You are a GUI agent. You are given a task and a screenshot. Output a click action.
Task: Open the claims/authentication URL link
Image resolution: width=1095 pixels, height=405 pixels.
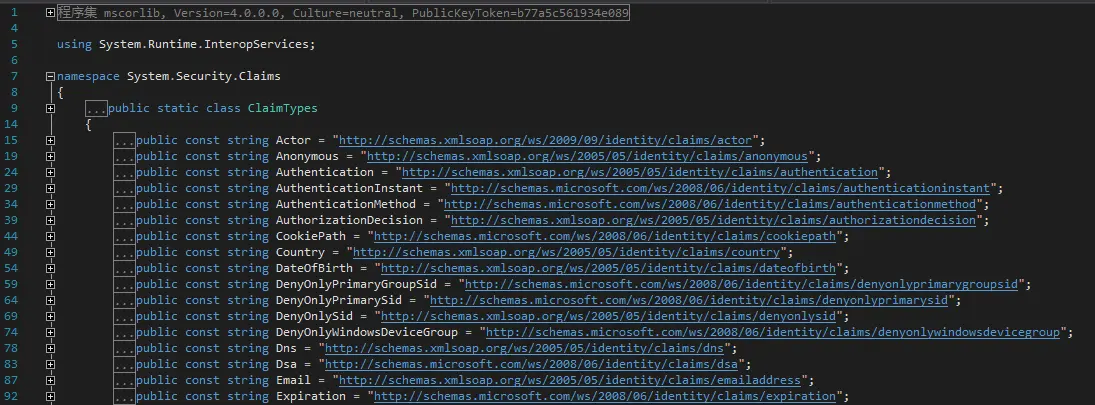point(640,172)
